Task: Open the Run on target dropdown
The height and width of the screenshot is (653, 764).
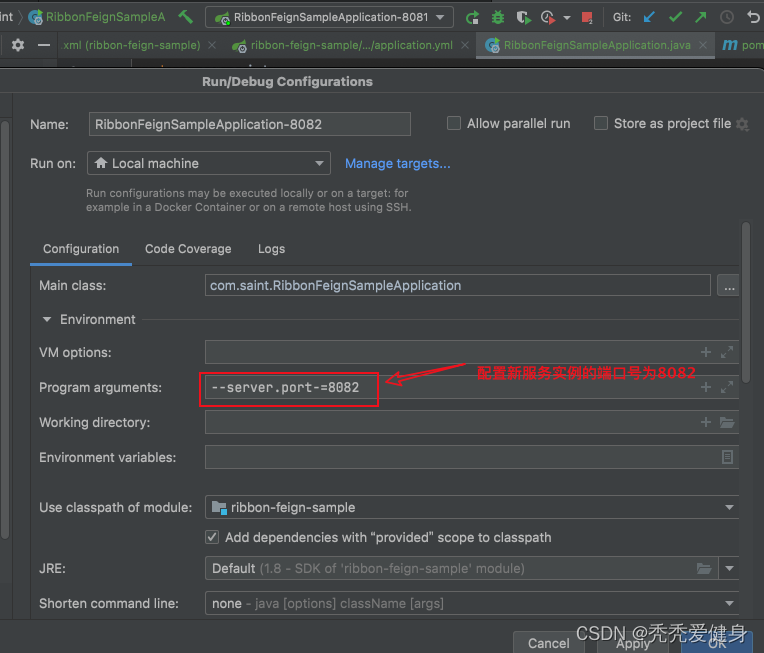Action: point(209,163)
